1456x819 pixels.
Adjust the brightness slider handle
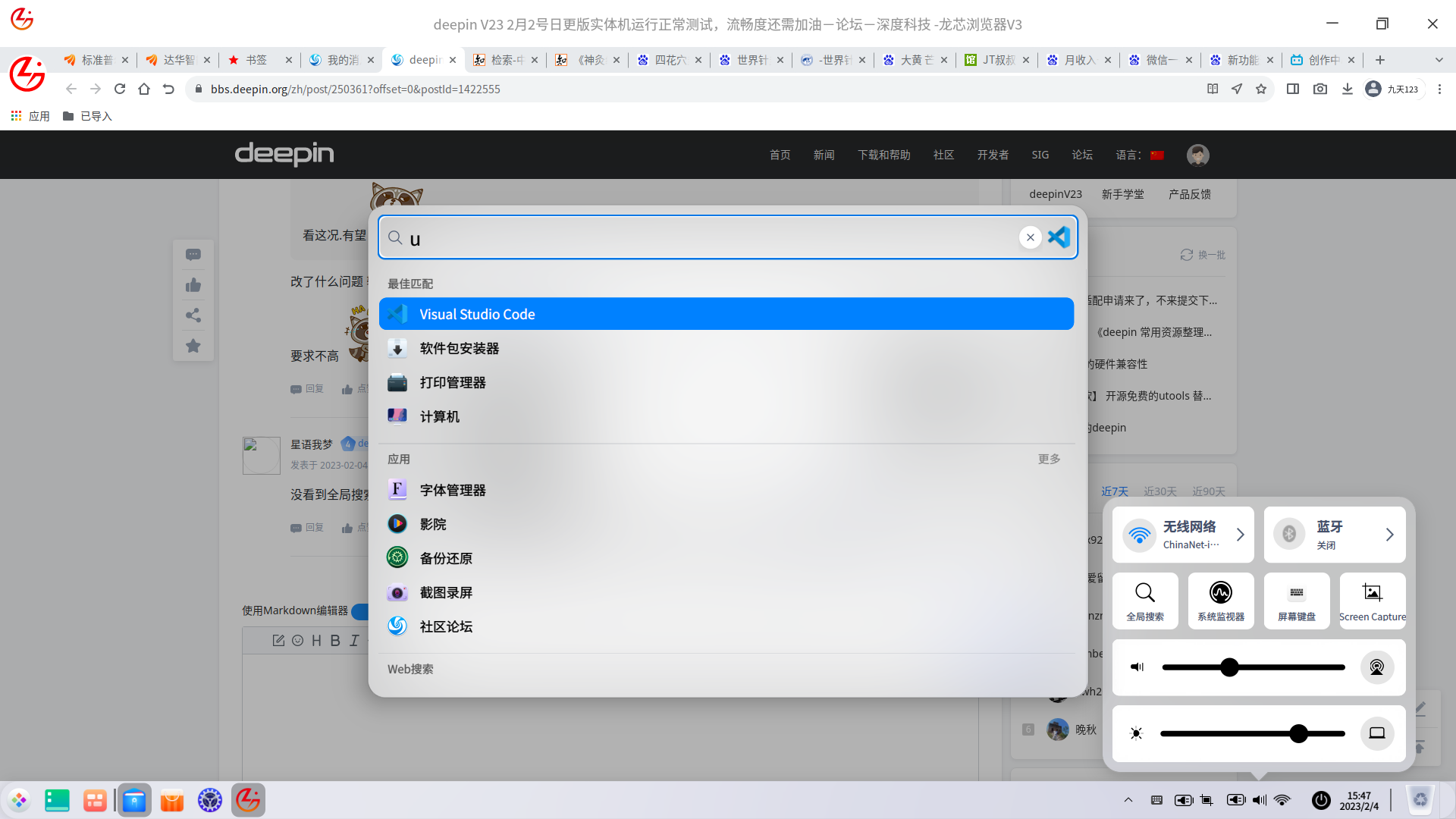coord(1298,733)
